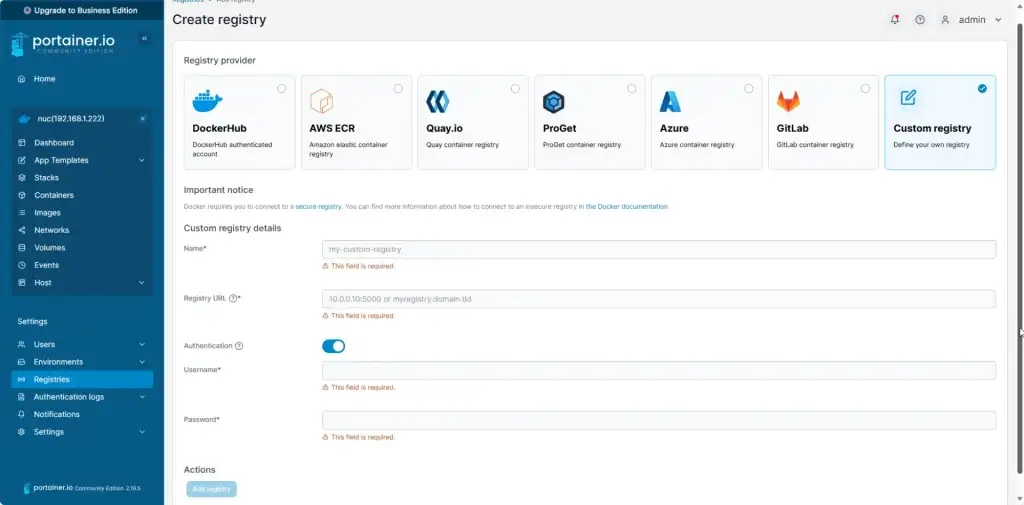Follow the 'secure registry' link
Image resolution: width=1024 pixels, height=505 pixels.
319,206
